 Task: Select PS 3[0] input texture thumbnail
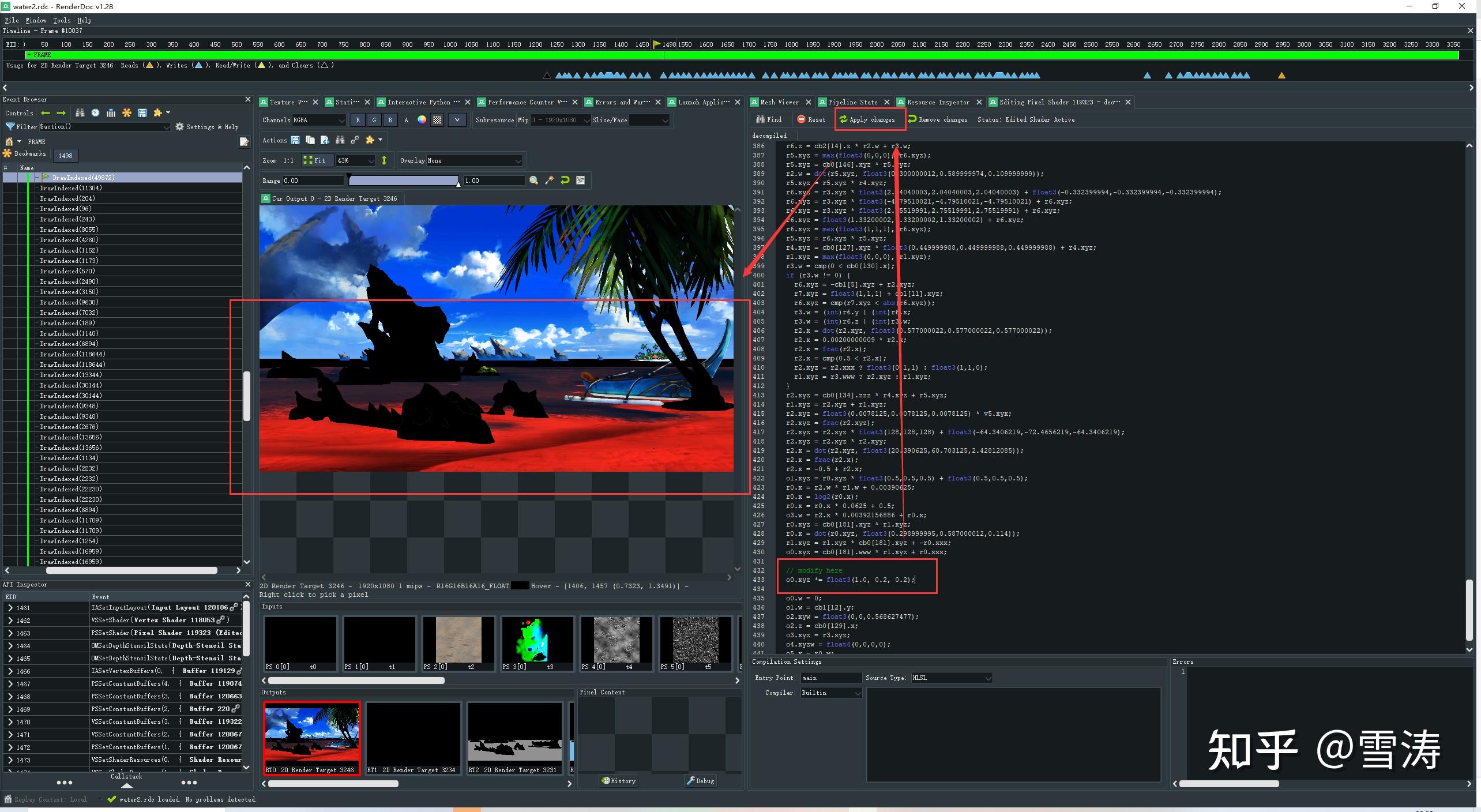(537, 644)
